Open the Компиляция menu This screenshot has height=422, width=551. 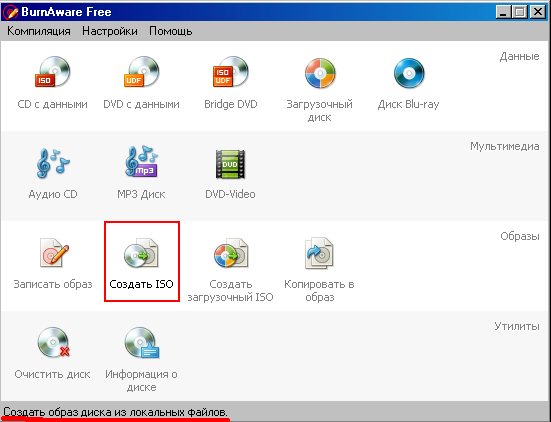39,31
